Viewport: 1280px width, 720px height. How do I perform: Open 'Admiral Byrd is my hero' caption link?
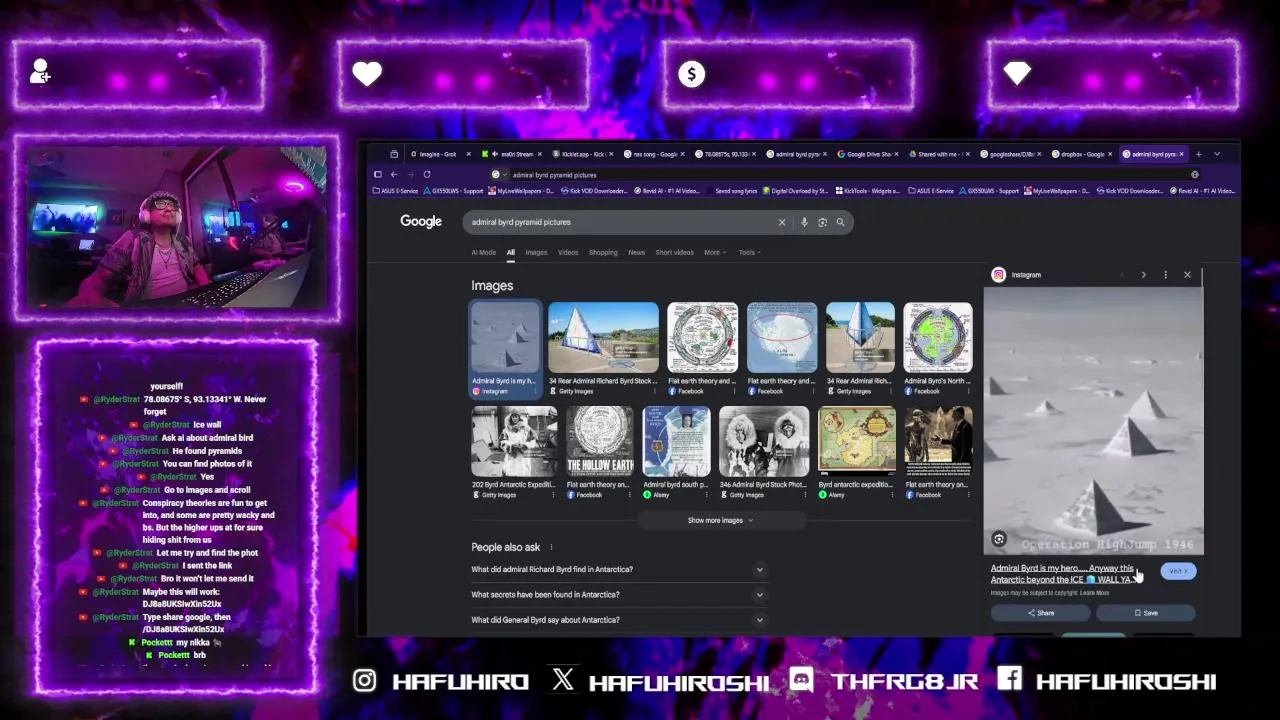pos(1062,574)
